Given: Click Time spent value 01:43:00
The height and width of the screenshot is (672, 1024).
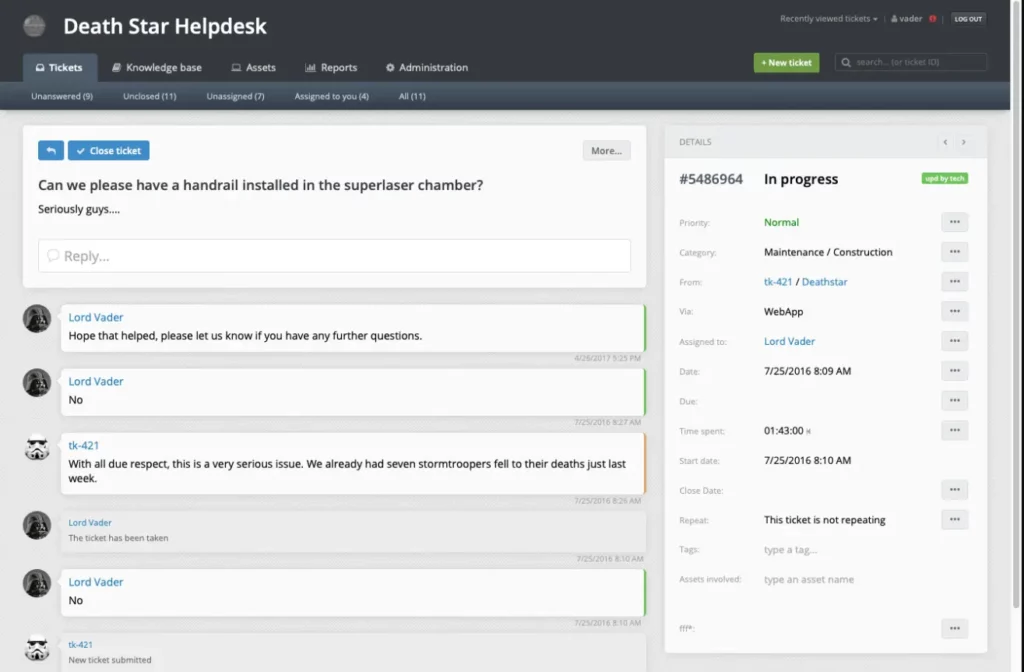Looking at the screenshot, I should [784, 430].
